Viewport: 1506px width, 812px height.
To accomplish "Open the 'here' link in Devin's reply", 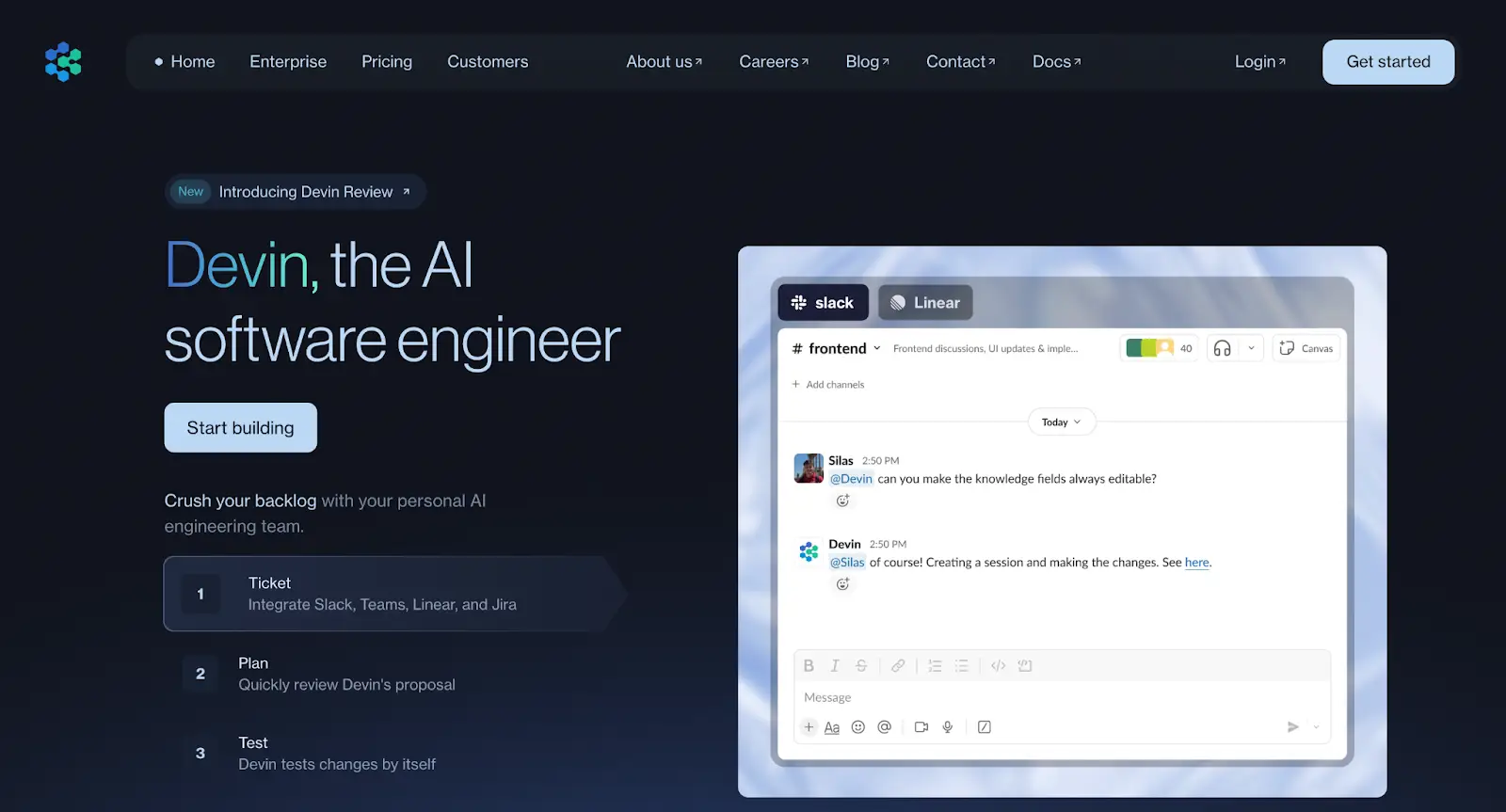I will 1196,563.
